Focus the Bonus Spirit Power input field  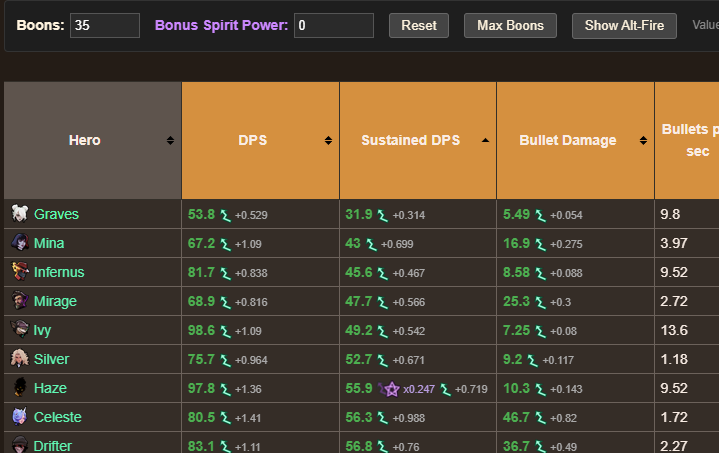tap(334, 25)
